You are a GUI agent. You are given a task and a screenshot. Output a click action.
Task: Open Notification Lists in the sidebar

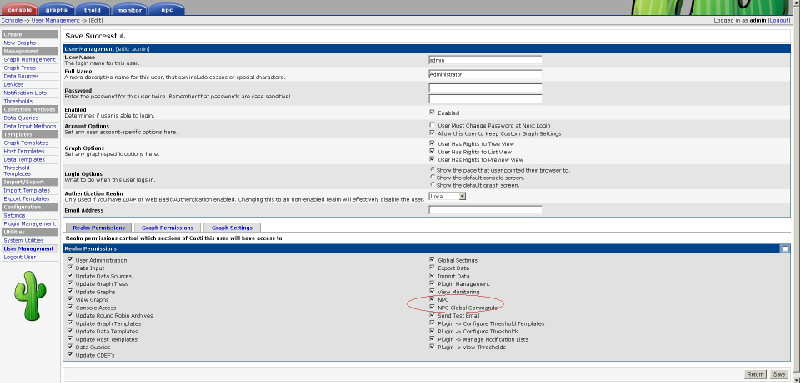[x=25, y=93]
